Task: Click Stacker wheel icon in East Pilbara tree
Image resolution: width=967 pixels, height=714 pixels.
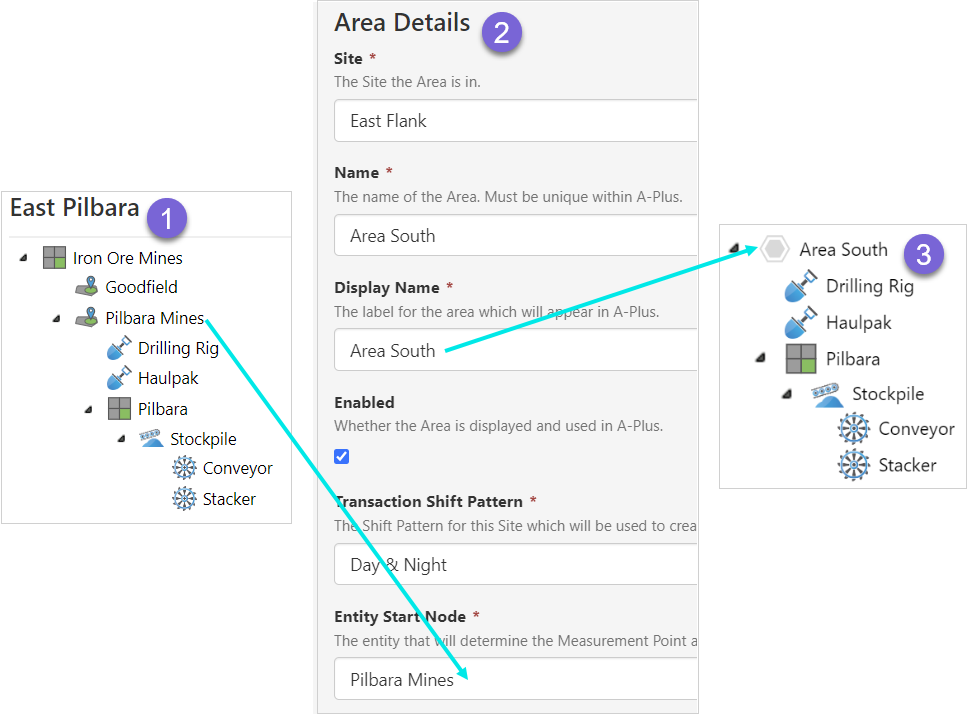Action: pos(184,498)
